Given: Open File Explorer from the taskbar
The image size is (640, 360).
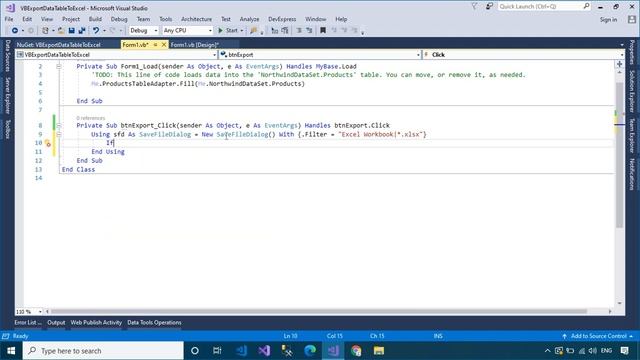Looking at the screenshot, I should pyautogui.click(x=379, y=351).
